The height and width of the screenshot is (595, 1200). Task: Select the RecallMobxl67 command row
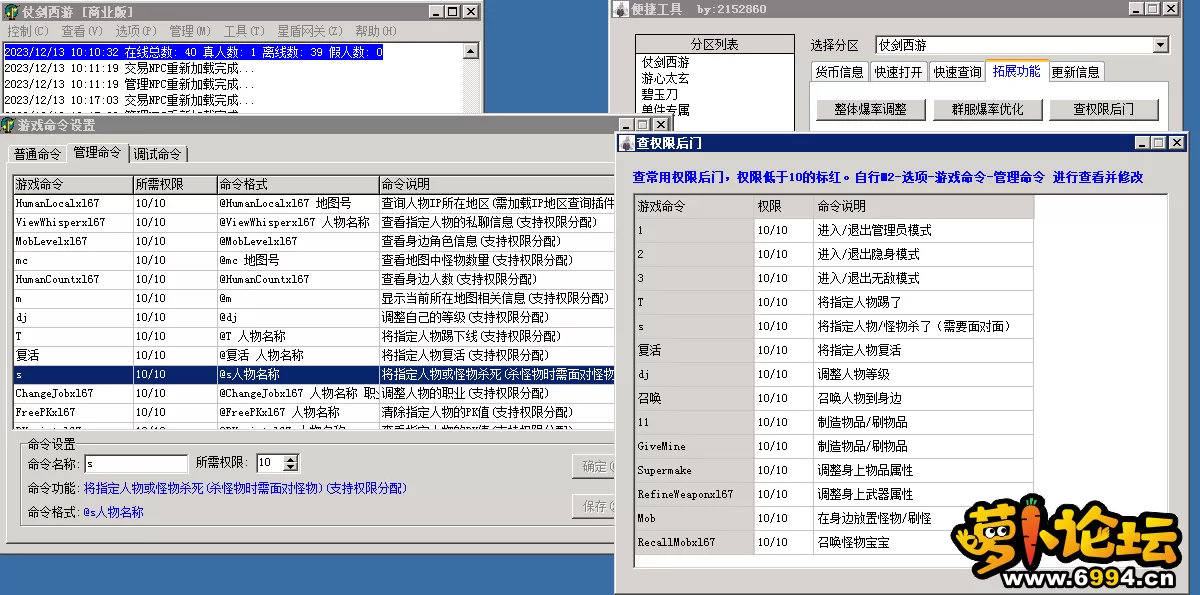tap(834, 542)
